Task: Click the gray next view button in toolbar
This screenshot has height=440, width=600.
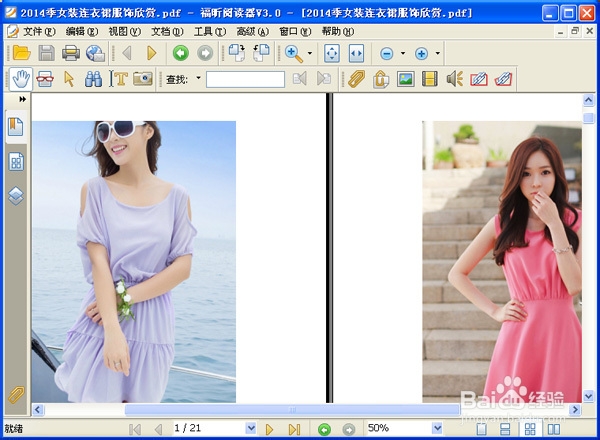Action: 205,53
